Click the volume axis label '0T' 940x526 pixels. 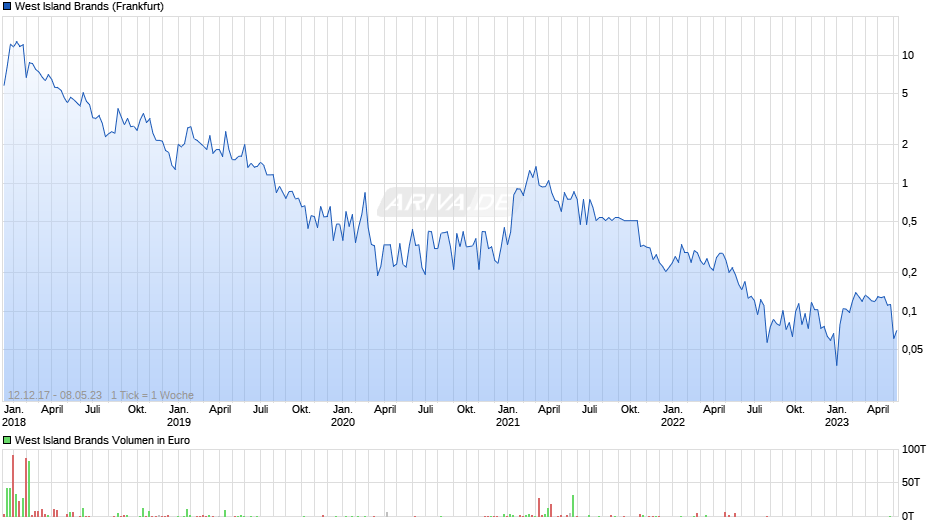[x=908, y=516]
